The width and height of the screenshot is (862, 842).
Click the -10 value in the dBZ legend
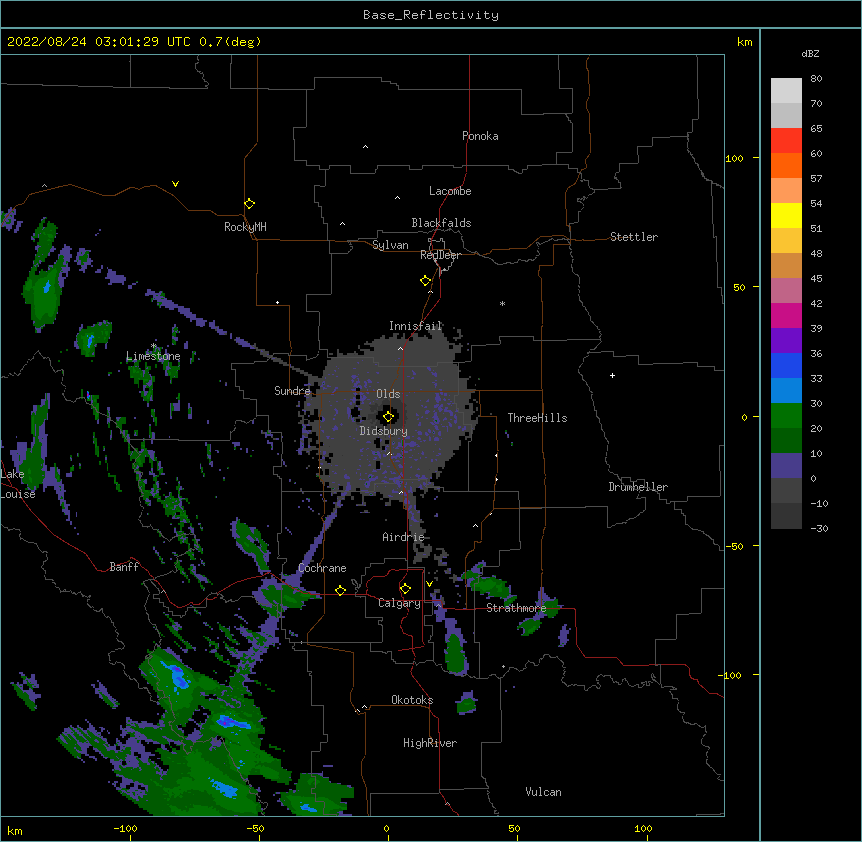click(819, 503)
